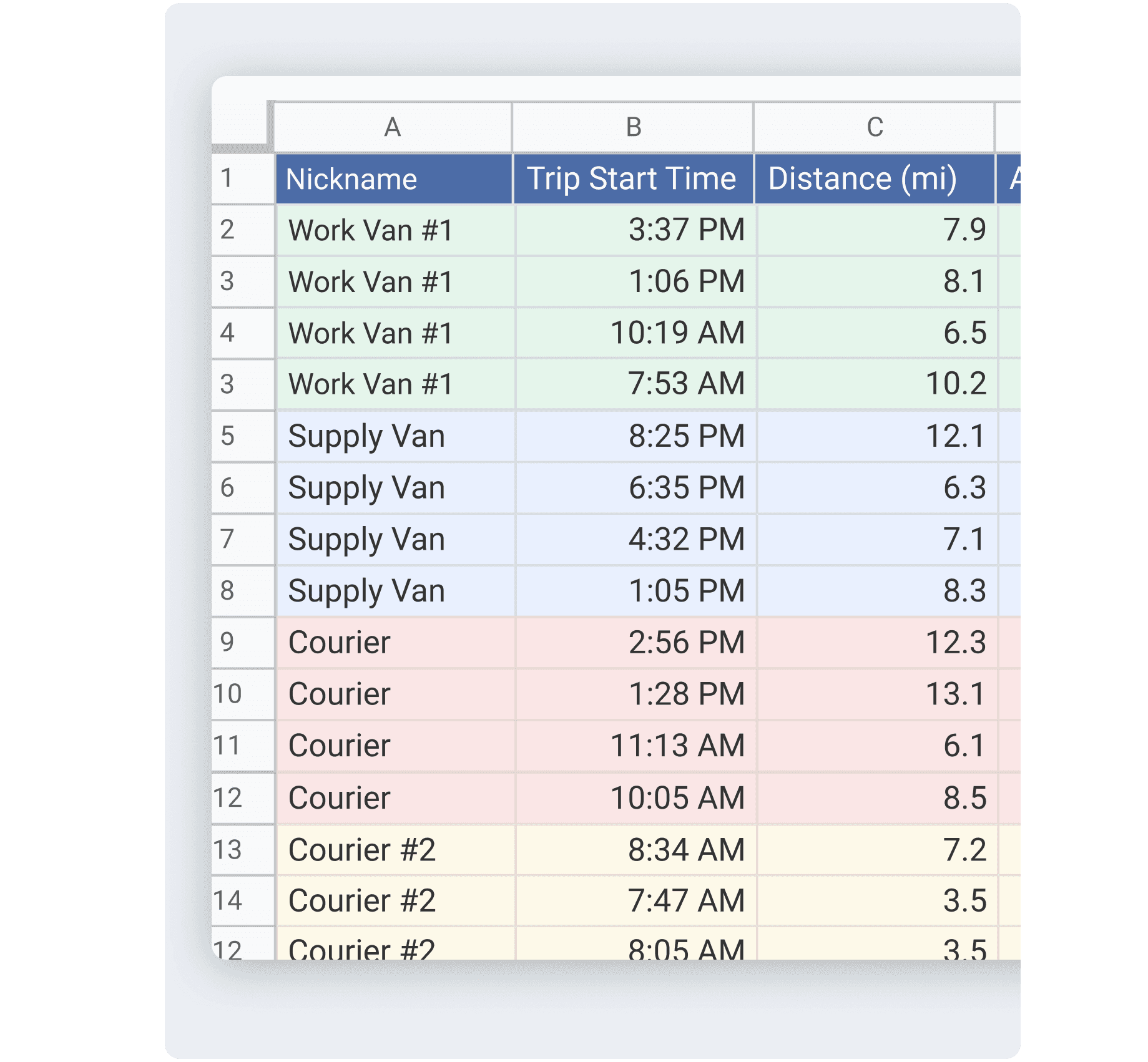Select the Distance (mi) header cell
Image resolution: width=1148 pixels, height=1062 pixels.
[x=875, y=178]
